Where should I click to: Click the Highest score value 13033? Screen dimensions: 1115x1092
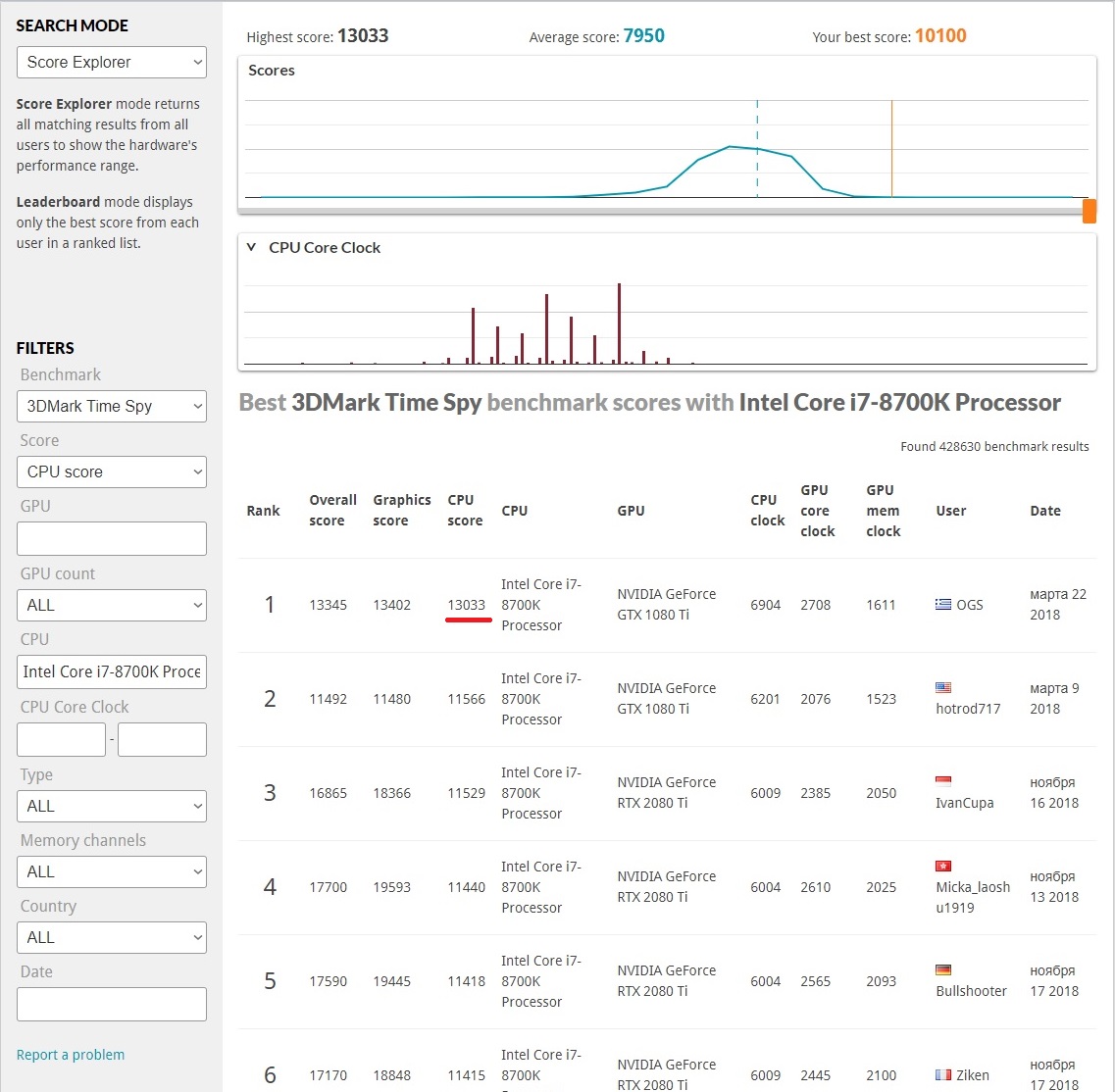coord(363,35)
